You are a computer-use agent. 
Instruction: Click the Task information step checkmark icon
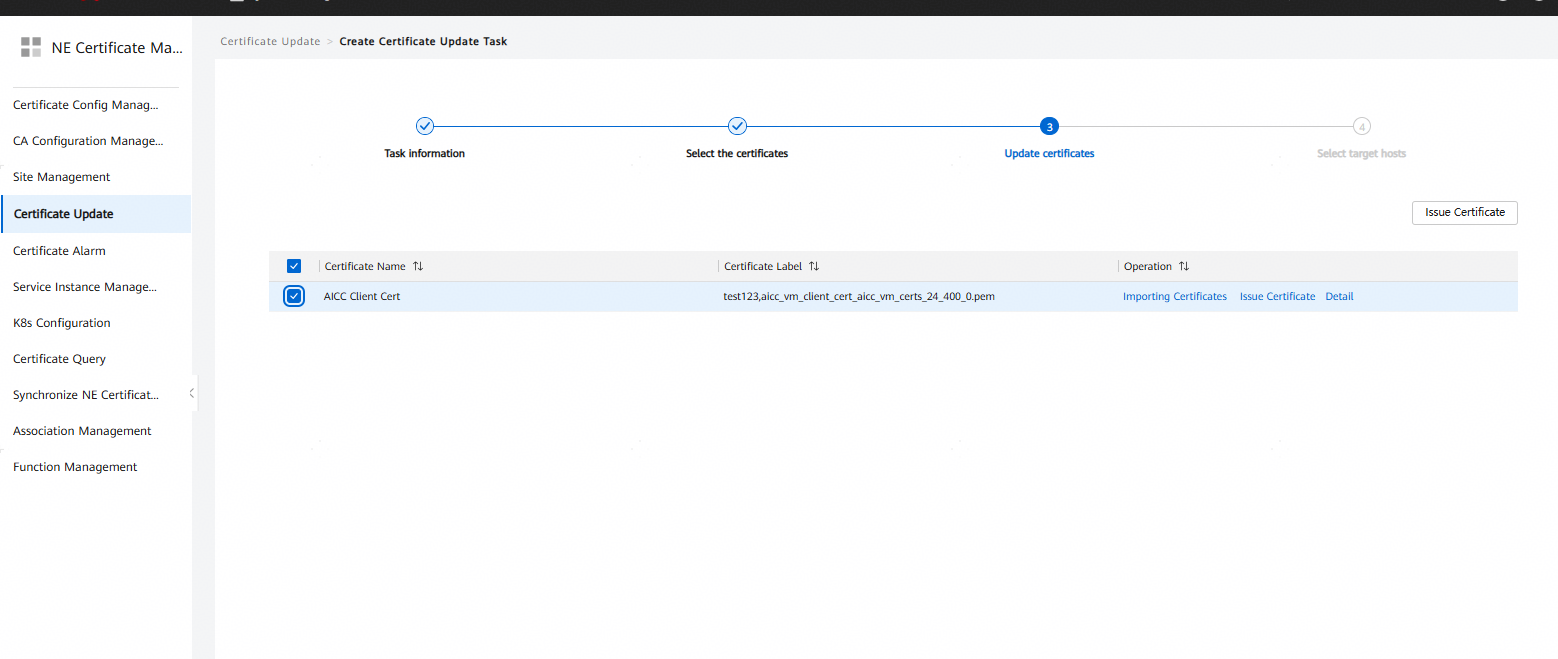(424, 126)
